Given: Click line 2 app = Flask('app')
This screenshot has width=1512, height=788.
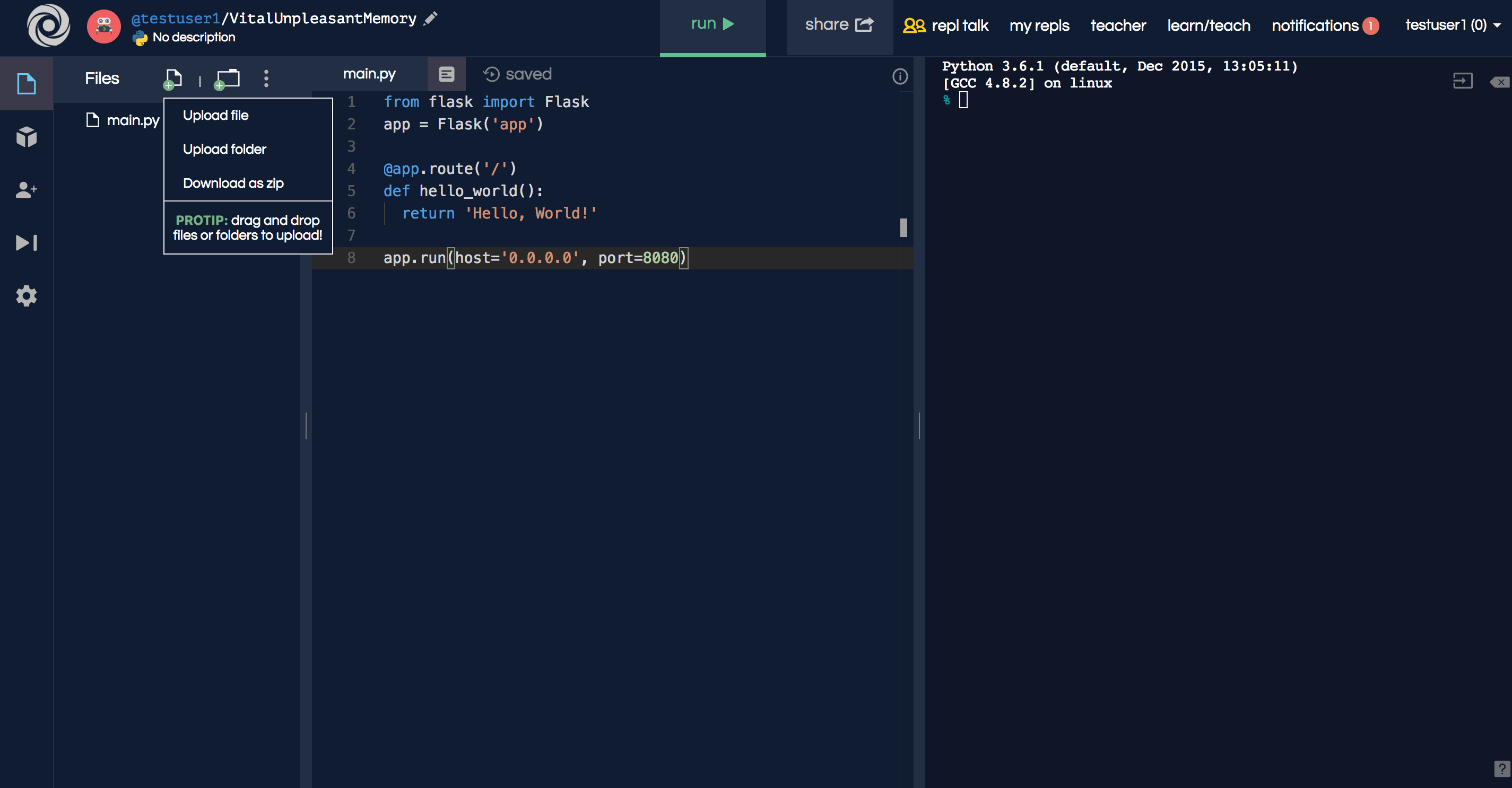Looking at the screenshot, I should [x=463, y=124].
